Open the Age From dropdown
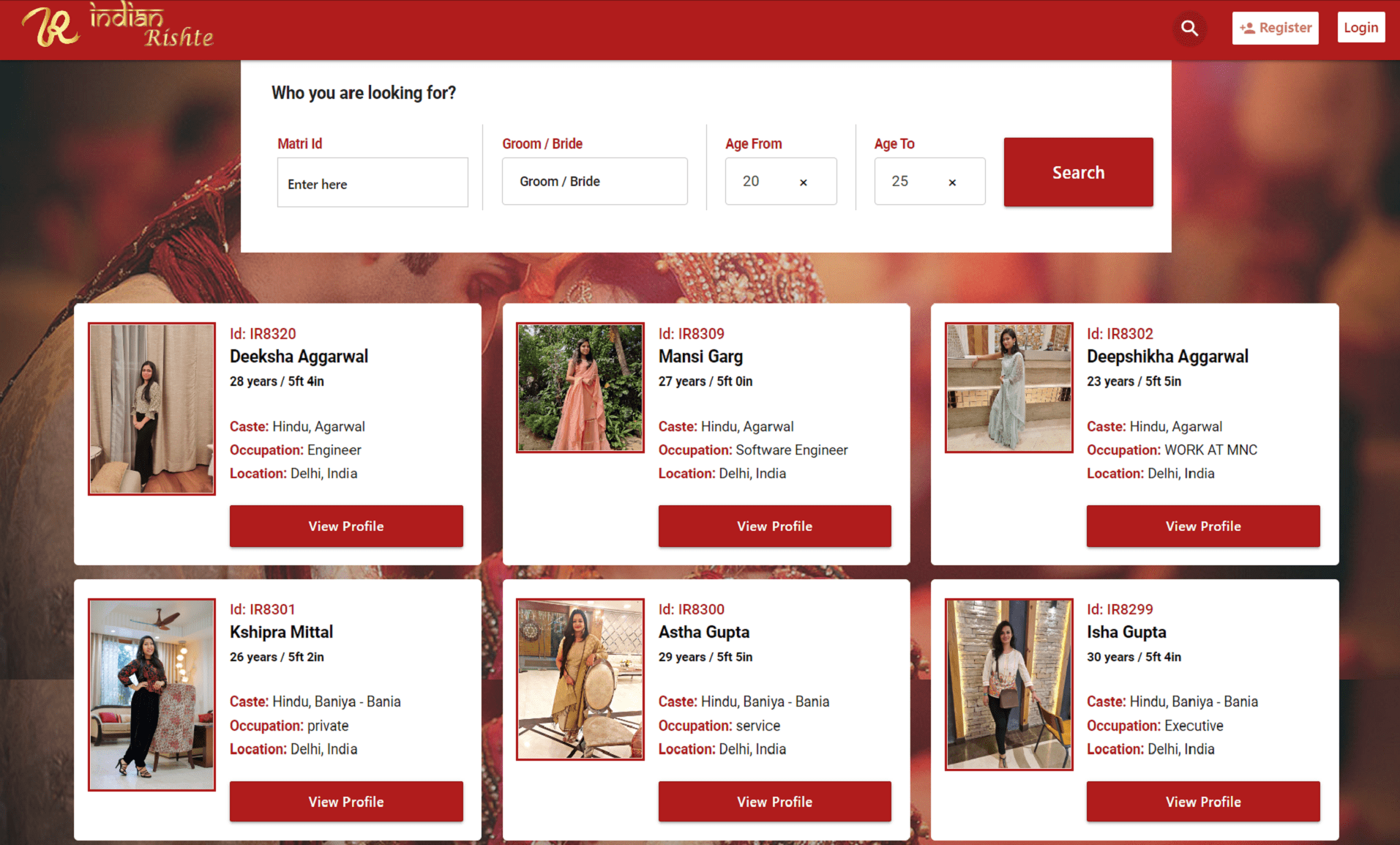The width and height of the screenshot is (1400, 845). [x=765, y=182]
